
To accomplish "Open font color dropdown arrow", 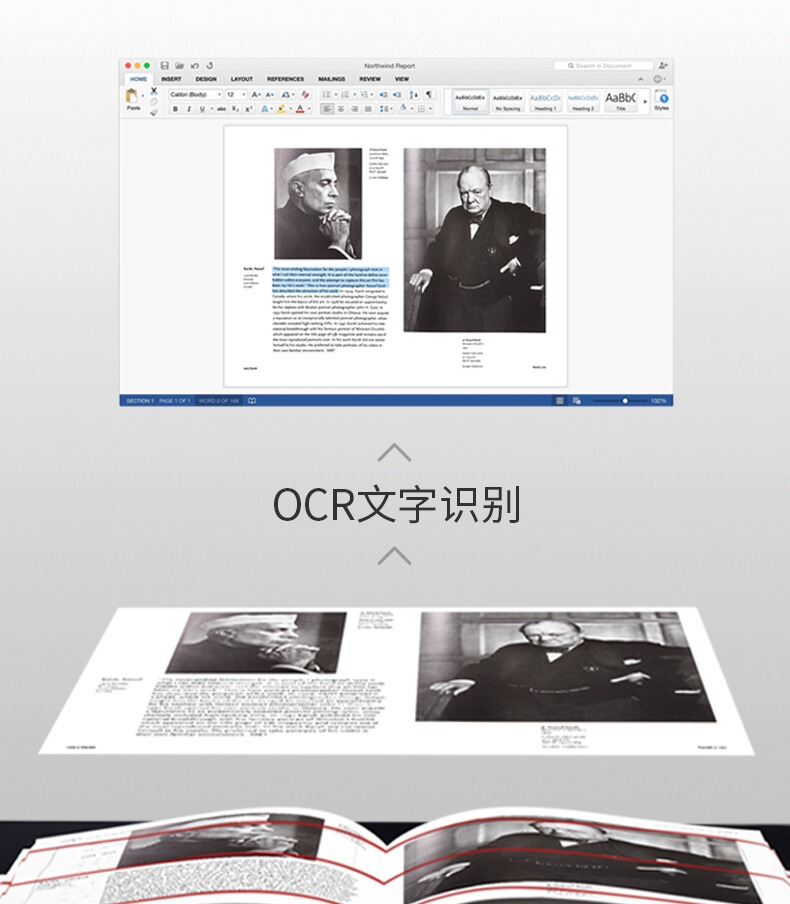I will point(309,109).
